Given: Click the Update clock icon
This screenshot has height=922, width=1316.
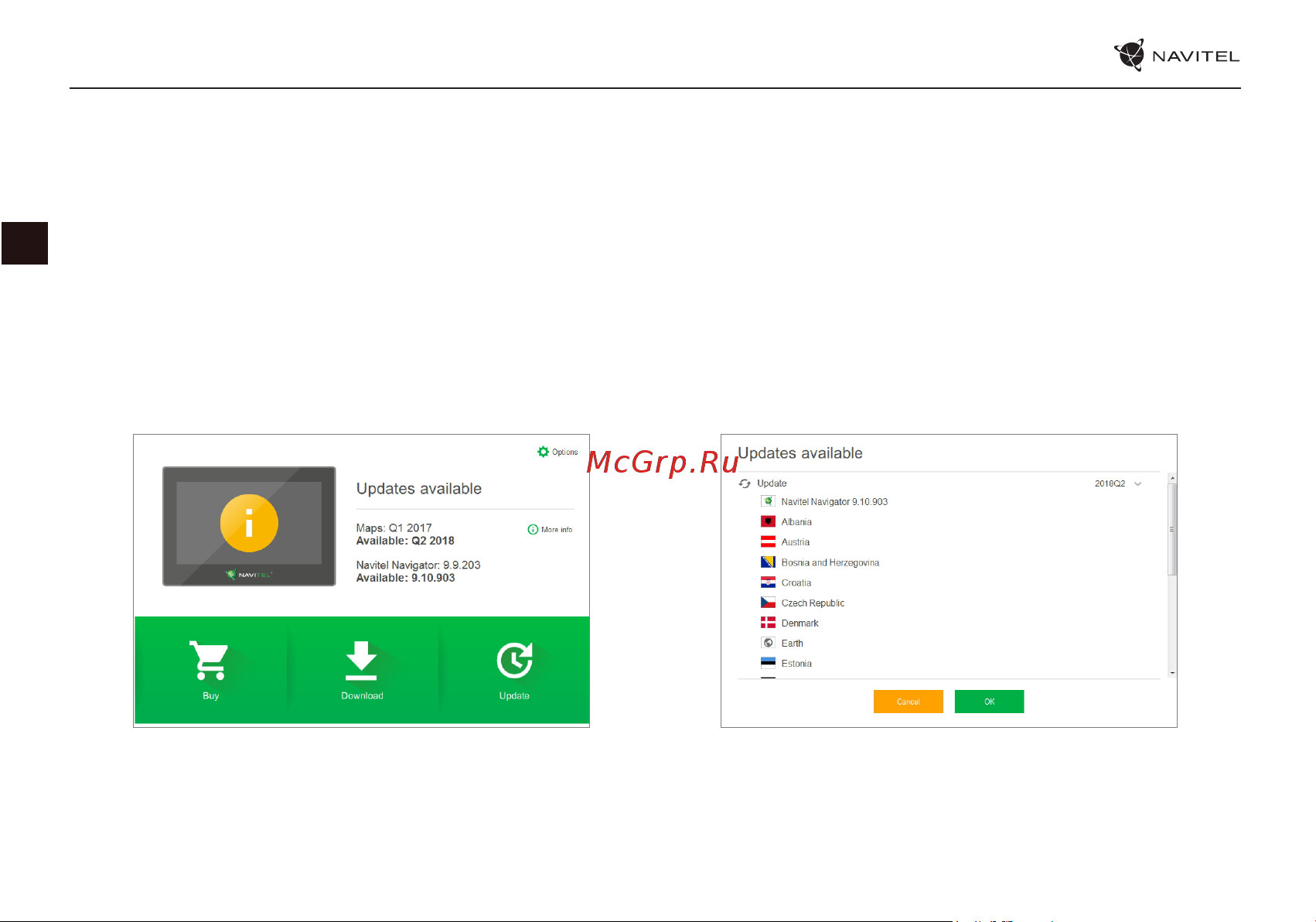Looking at the screenshot, I should (x=515, y=661).
